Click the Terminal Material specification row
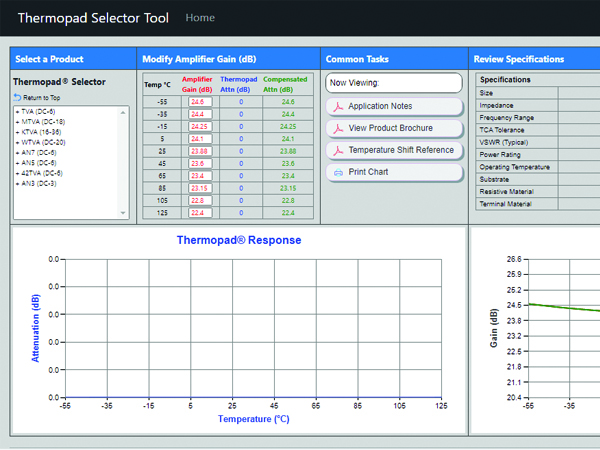This screenshot has width=600, height=450. click(x=538, y=204)
